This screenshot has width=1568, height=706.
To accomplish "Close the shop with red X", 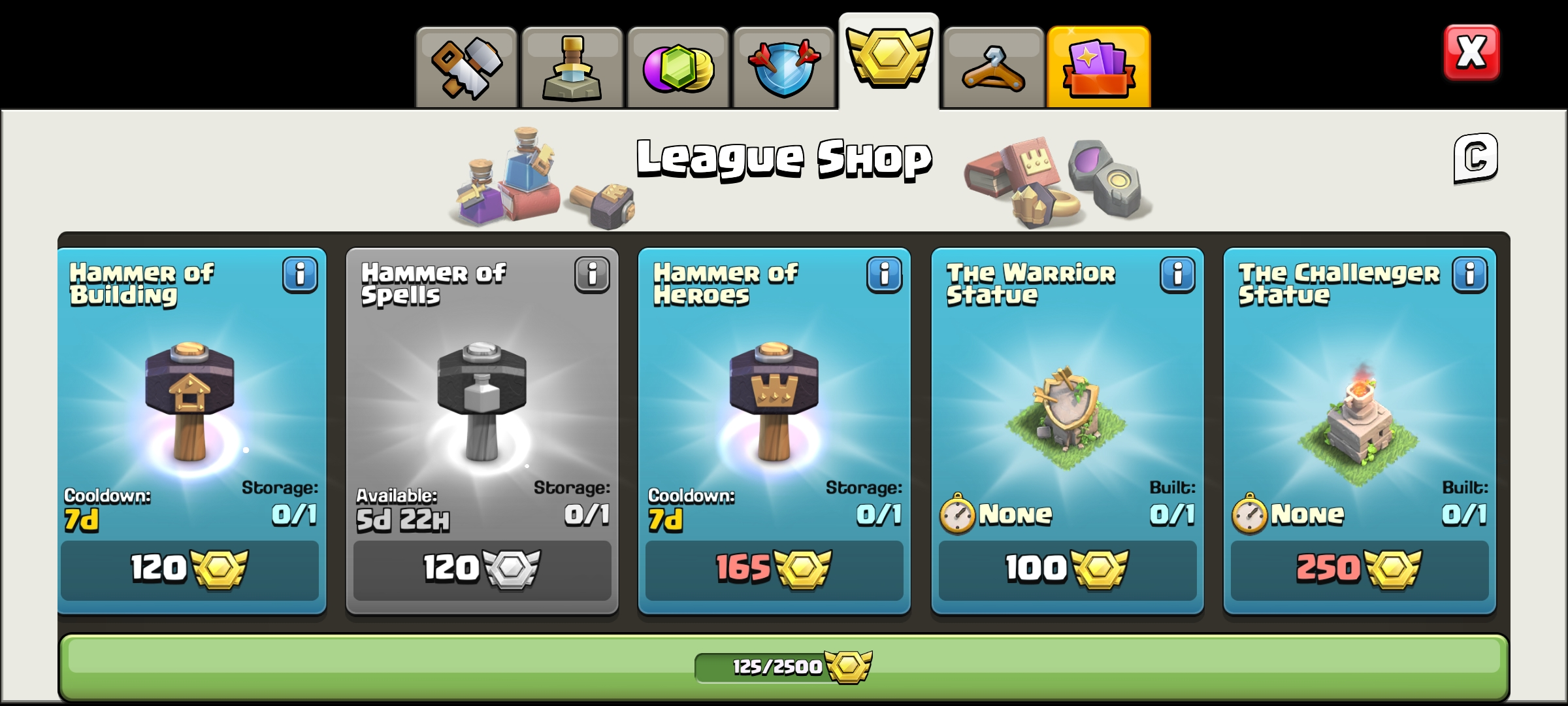I will pyautogui.click(x=1471, y=52).
